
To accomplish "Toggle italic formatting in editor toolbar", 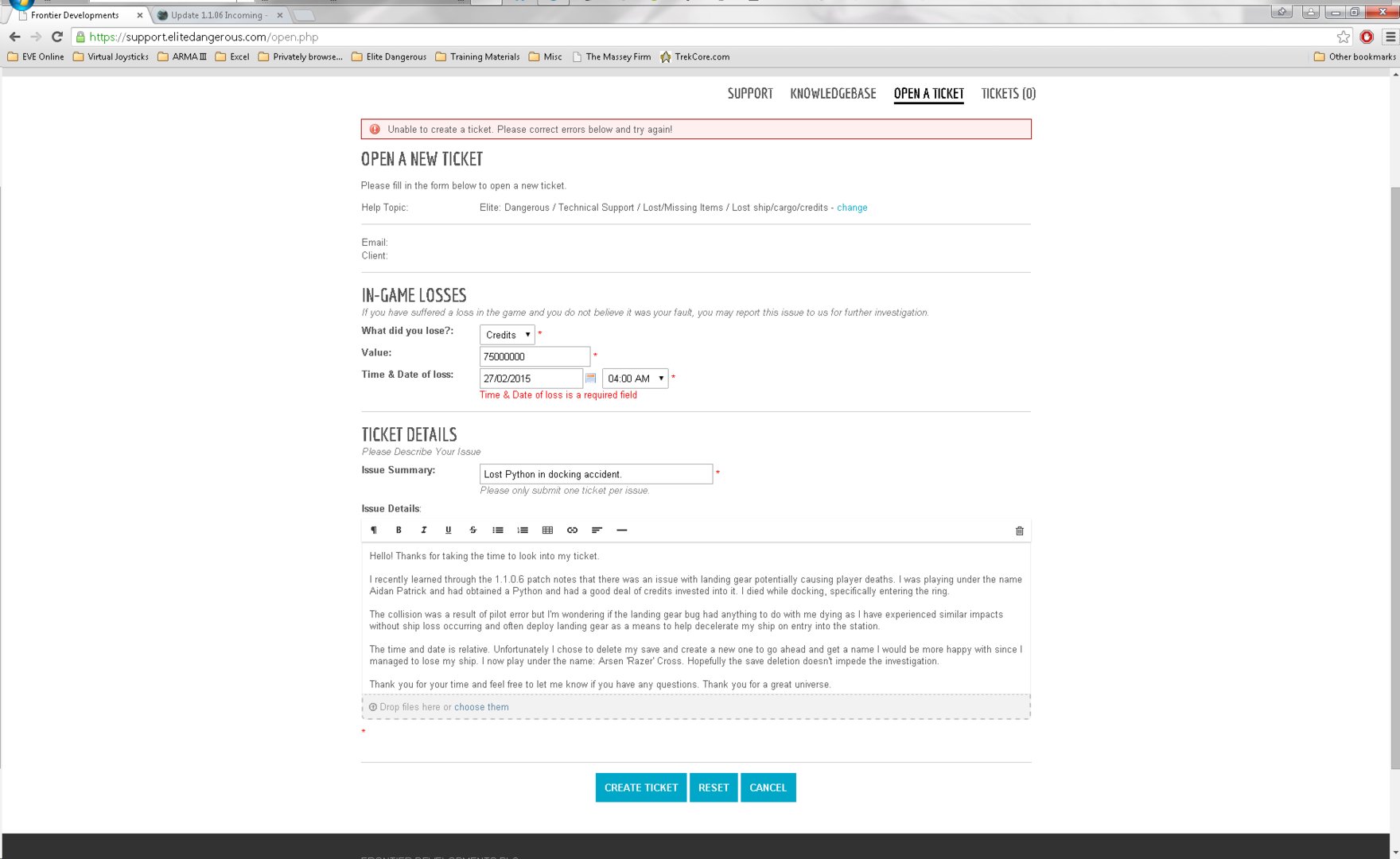I will coord(423,531).
